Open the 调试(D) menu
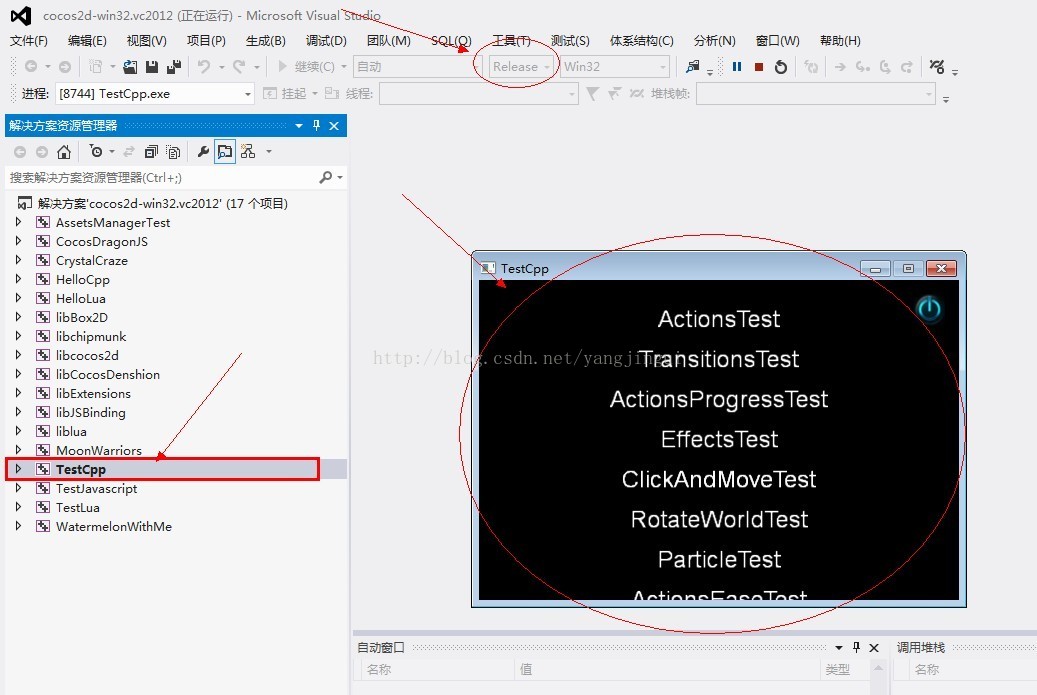Image resolution: width=1037 pixels, height=695 pixels. pyautogui.click(x=325, y=41)
